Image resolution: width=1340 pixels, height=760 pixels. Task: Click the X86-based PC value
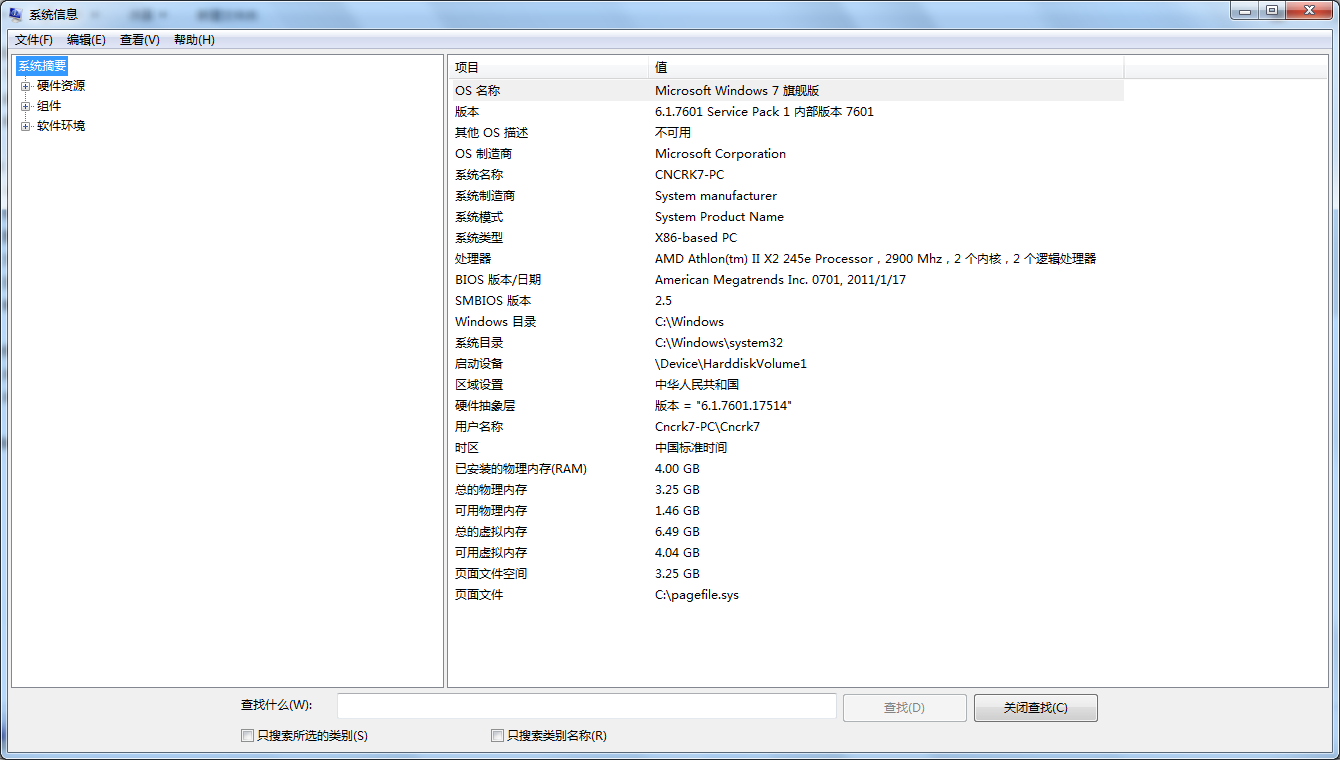[x=696, y=238]
